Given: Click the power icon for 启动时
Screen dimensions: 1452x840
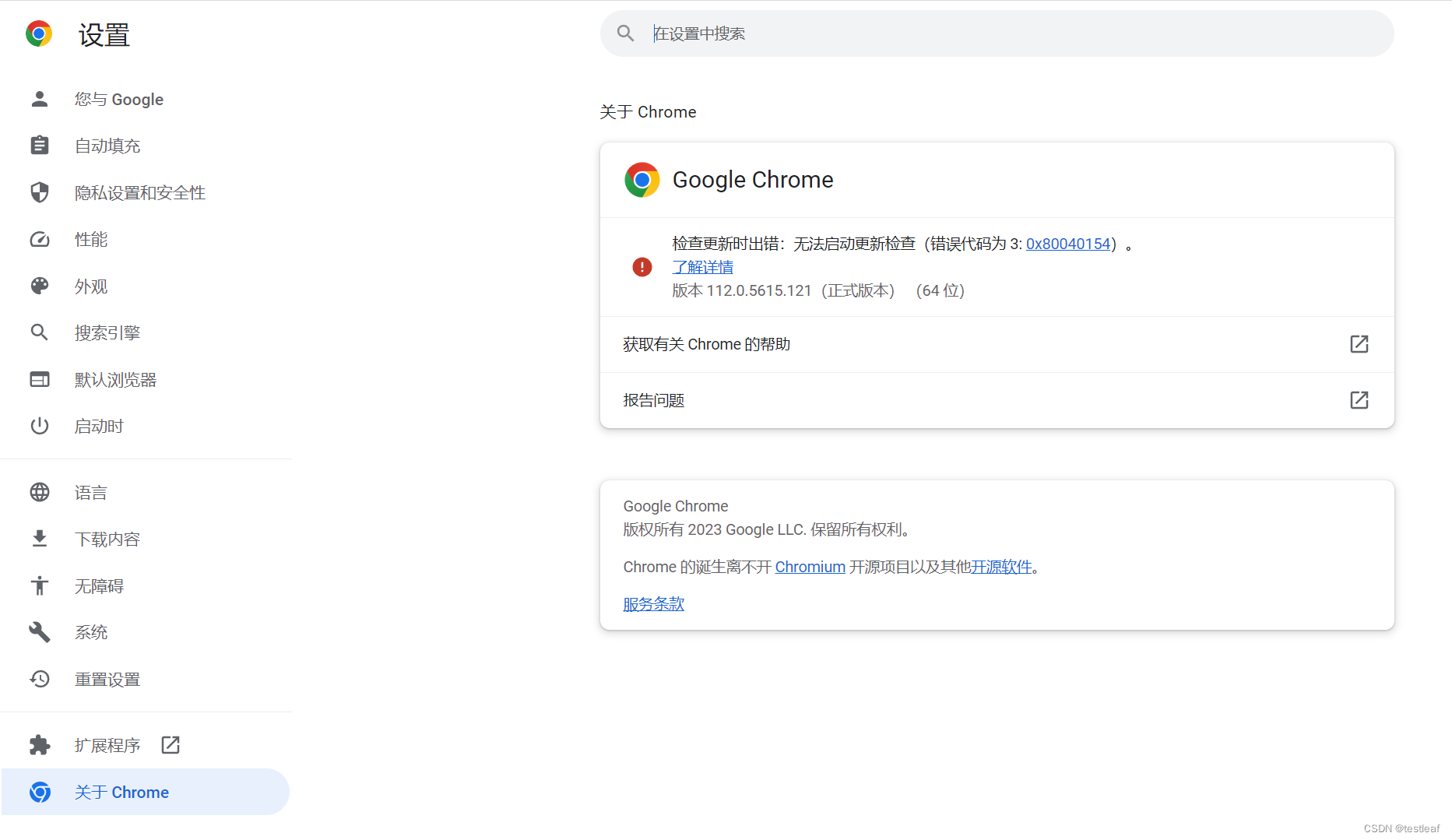Looking at the screenshot, I should pos(40,426).
